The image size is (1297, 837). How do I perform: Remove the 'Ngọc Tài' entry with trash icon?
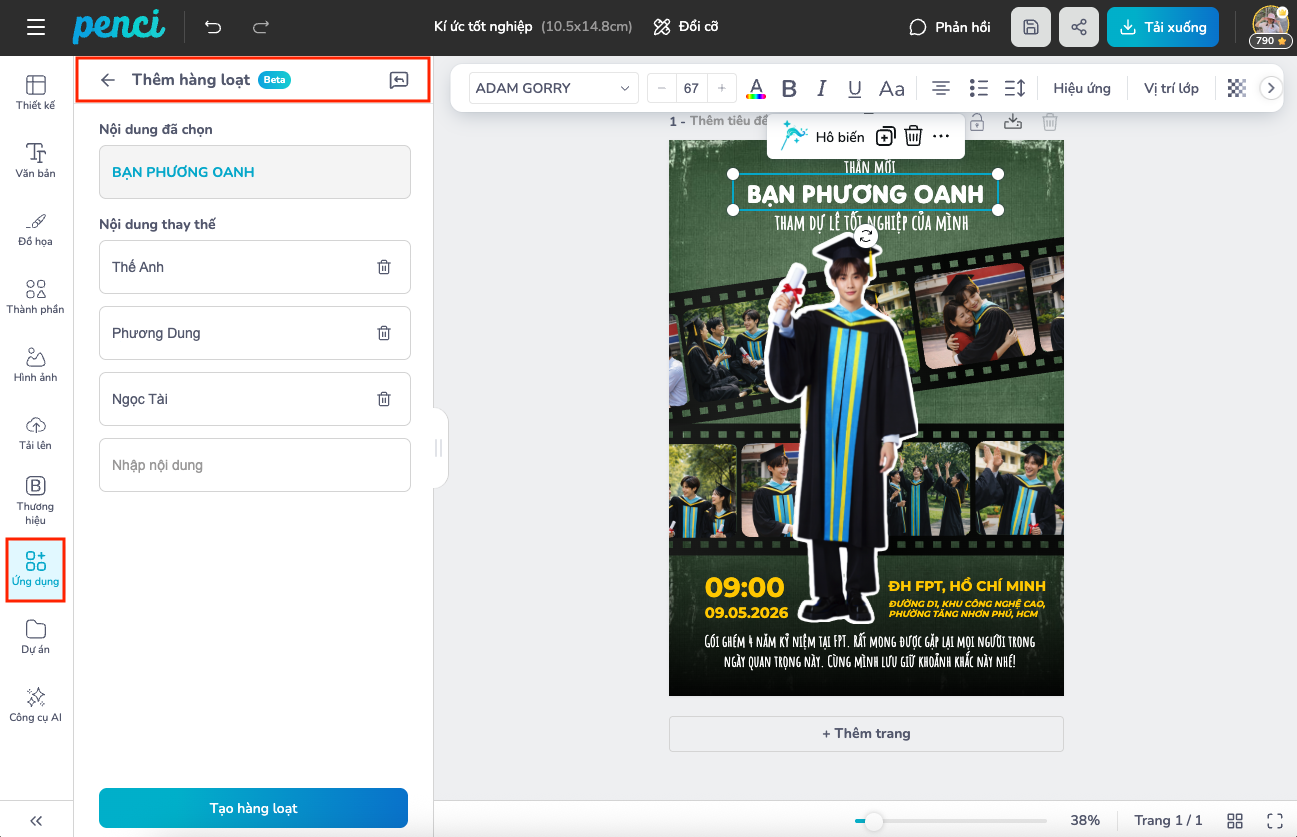point(384,399)
